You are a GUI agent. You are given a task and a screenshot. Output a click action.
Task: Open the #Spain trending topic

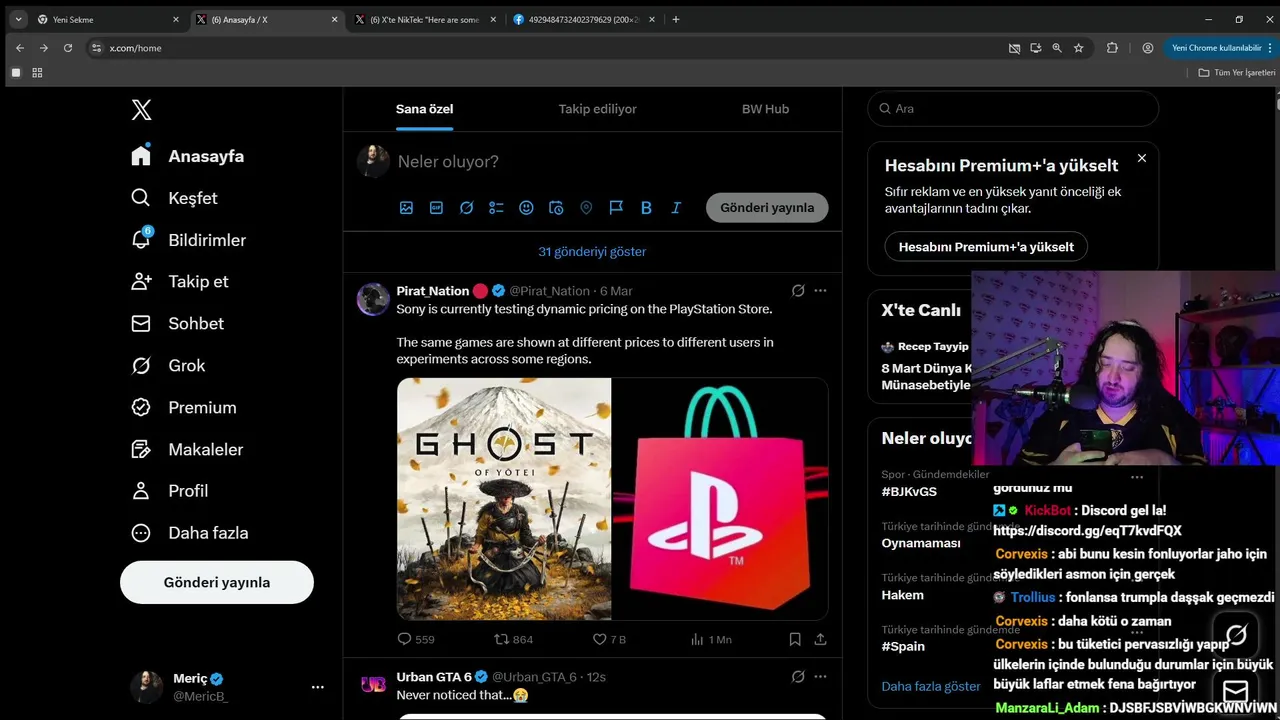pos(903,646)
